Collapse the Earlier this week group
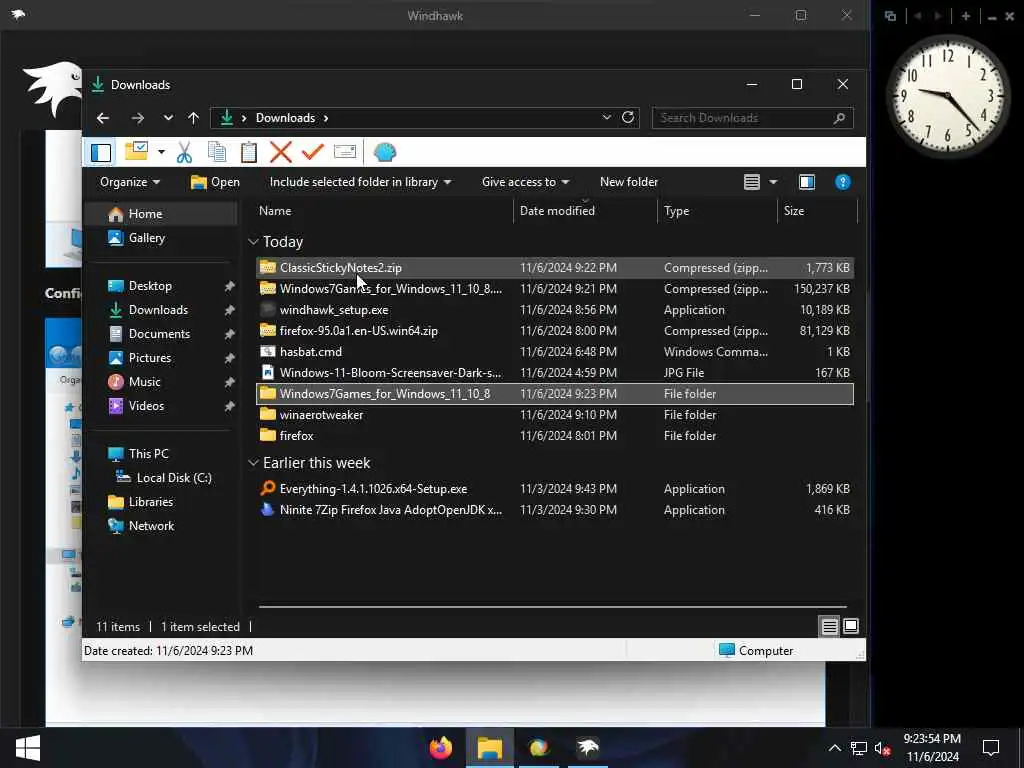 253,463
